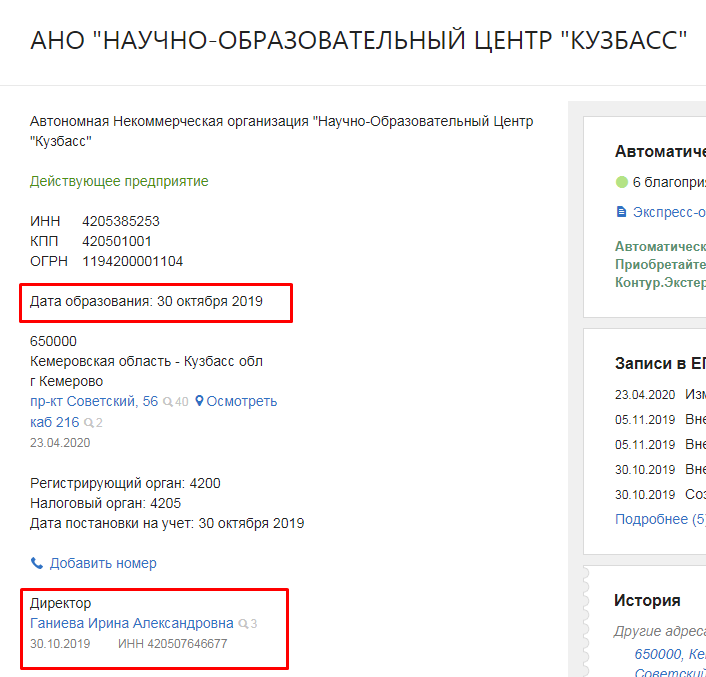
Task: Click director appointment date 30.10.2019
Action: (60, 644)
